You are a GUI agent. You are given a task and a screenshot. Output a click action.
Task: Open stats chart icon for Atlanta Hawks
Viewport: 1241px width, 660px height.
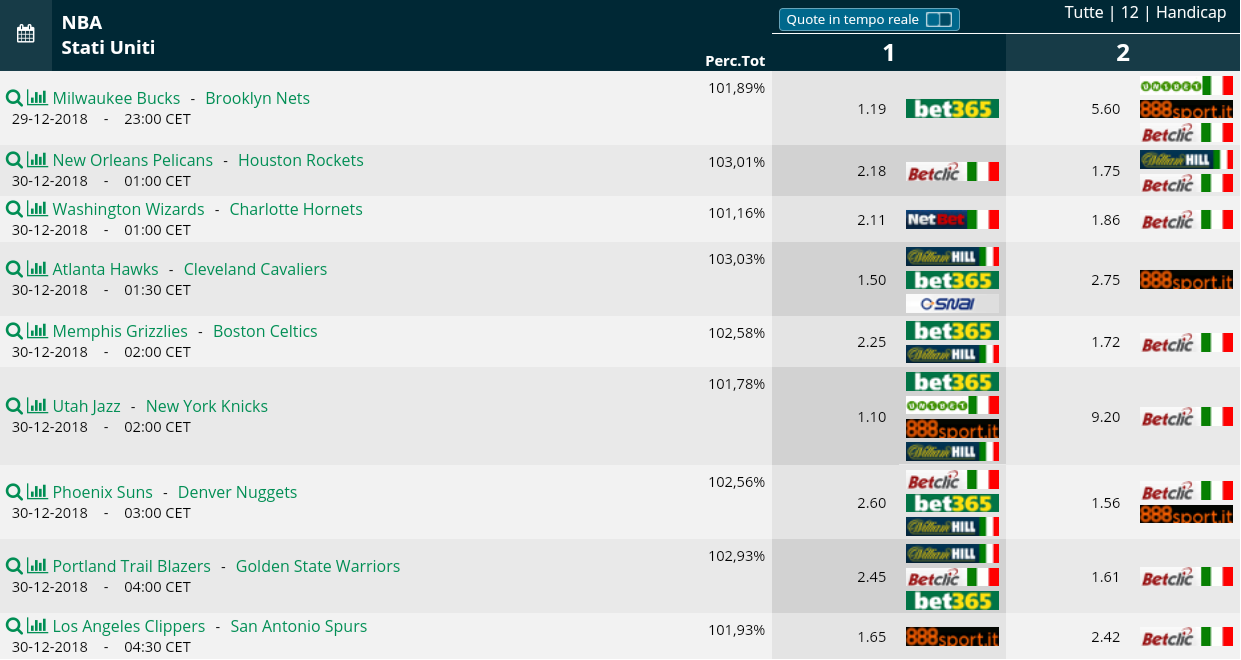(x=37, y=269)
